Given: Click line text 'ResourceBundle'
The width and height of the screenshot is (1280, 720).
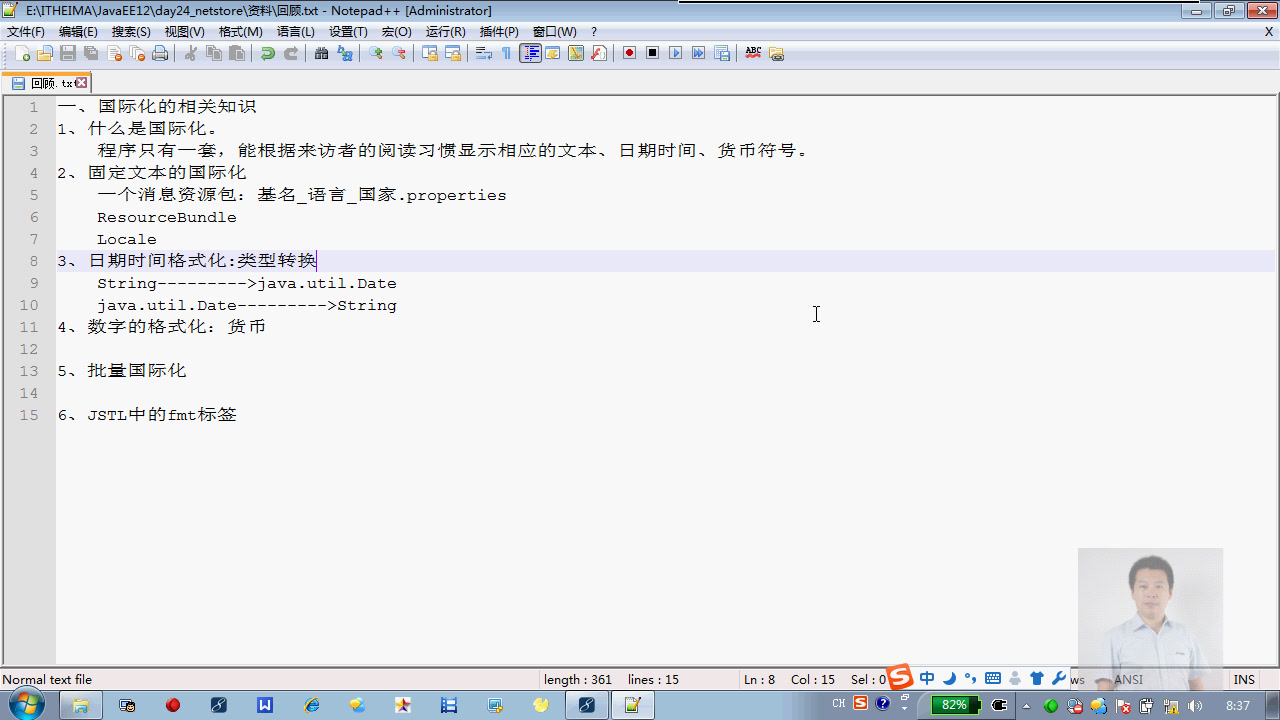Looking at the screenshot, I should pos(167,217).
